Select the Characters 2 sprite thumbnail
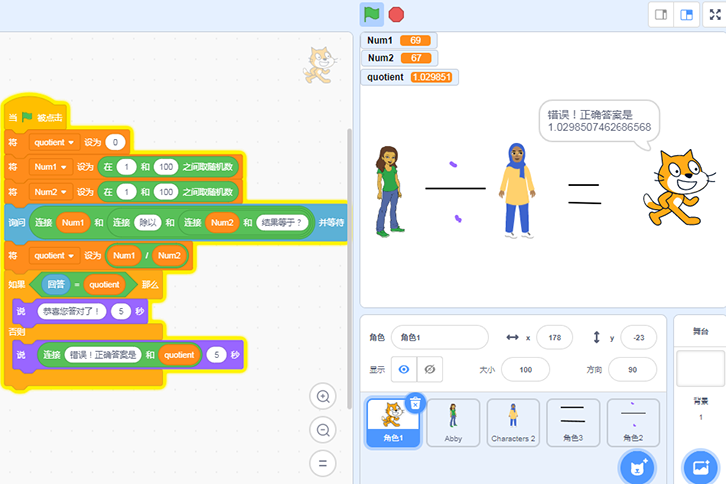 [x=513, y=422]
